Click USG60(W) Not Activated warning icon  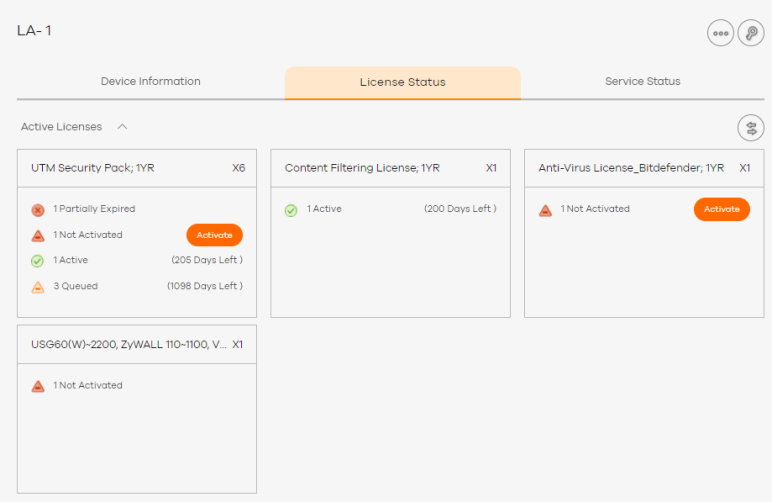38,386
